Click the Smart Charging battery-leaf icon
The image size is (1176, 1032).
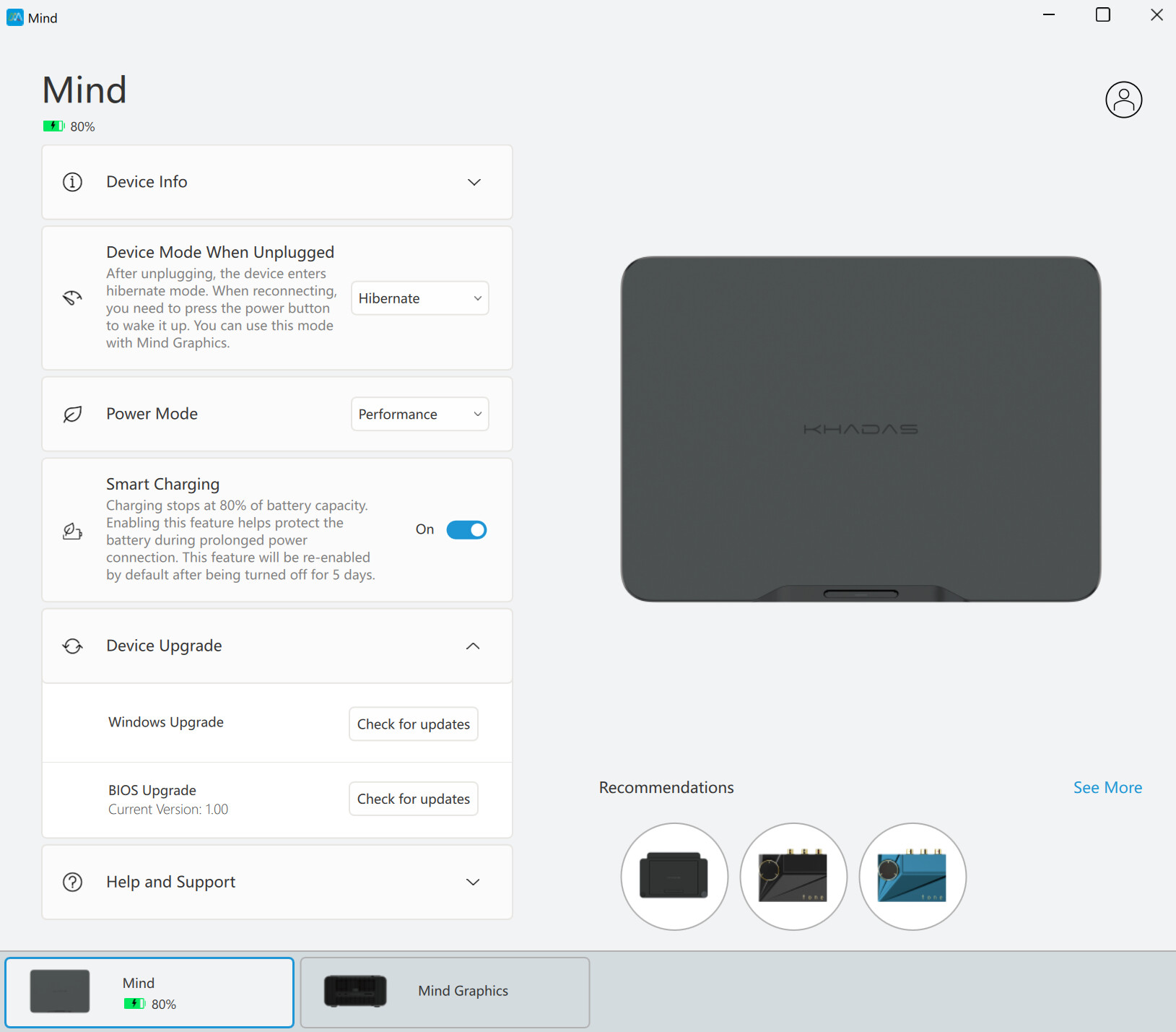72,531
